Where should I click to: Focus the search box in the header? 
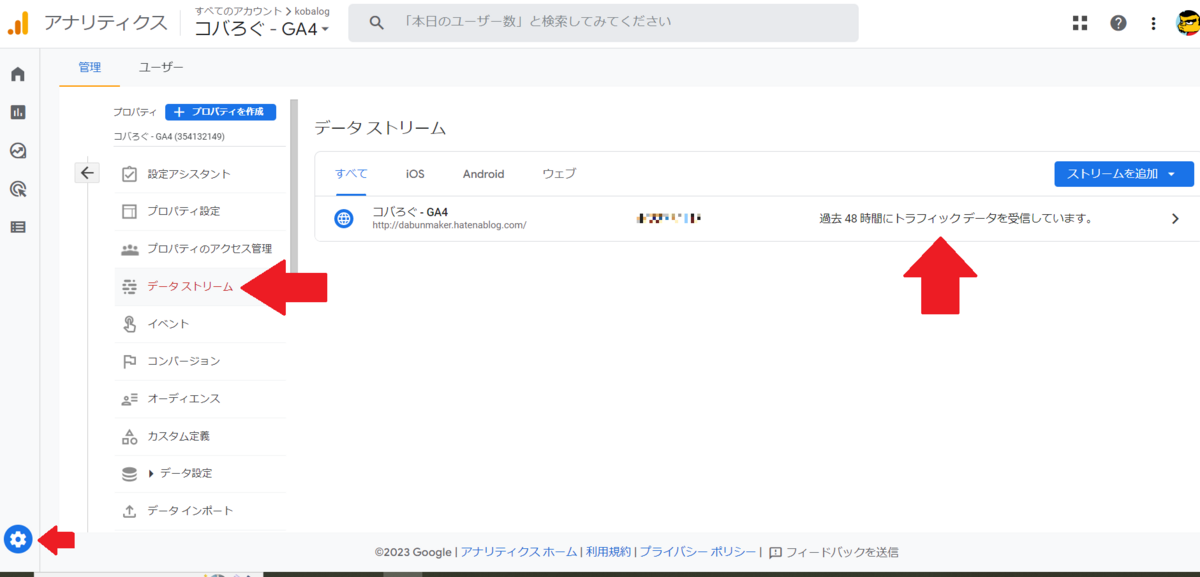(x=603, y=22)
